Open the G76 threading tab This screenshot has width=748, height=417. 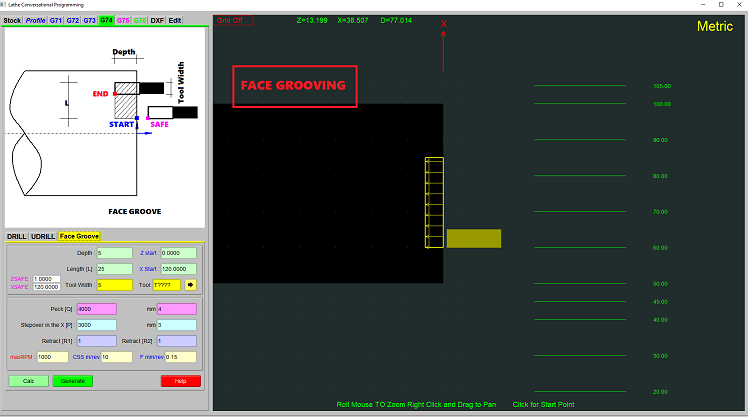[x=140, y=20]
